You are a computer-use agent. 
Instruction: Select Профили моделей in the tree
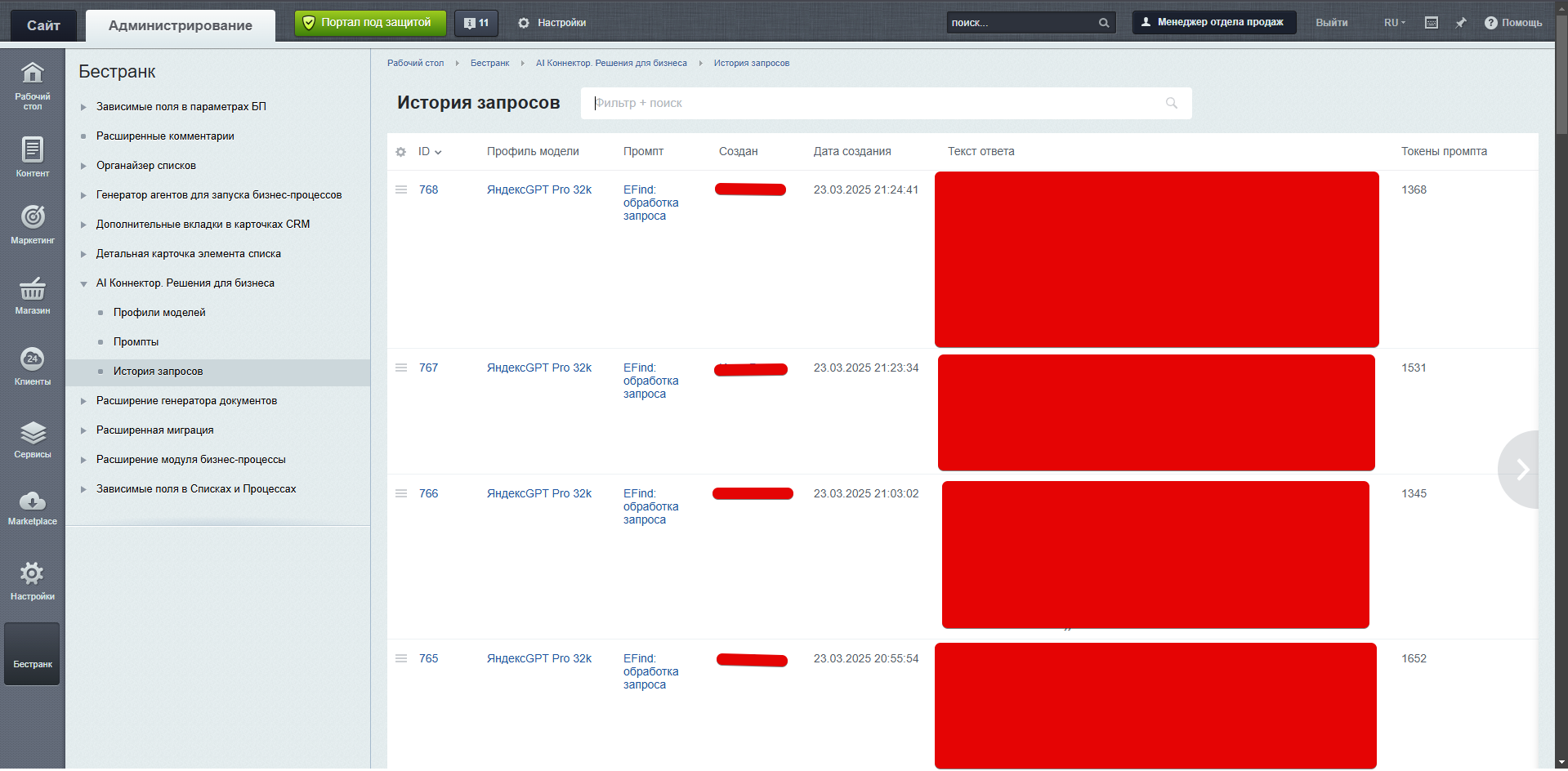click(159, 313)
